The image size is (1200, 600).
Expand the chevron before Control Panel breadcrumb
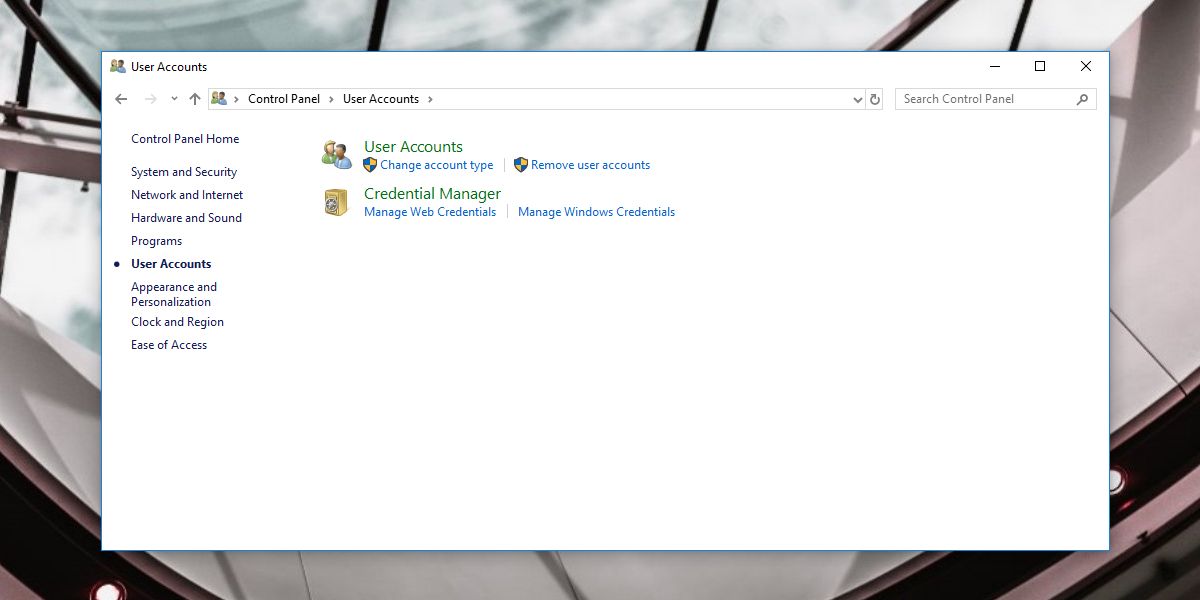tap(237, 99)
